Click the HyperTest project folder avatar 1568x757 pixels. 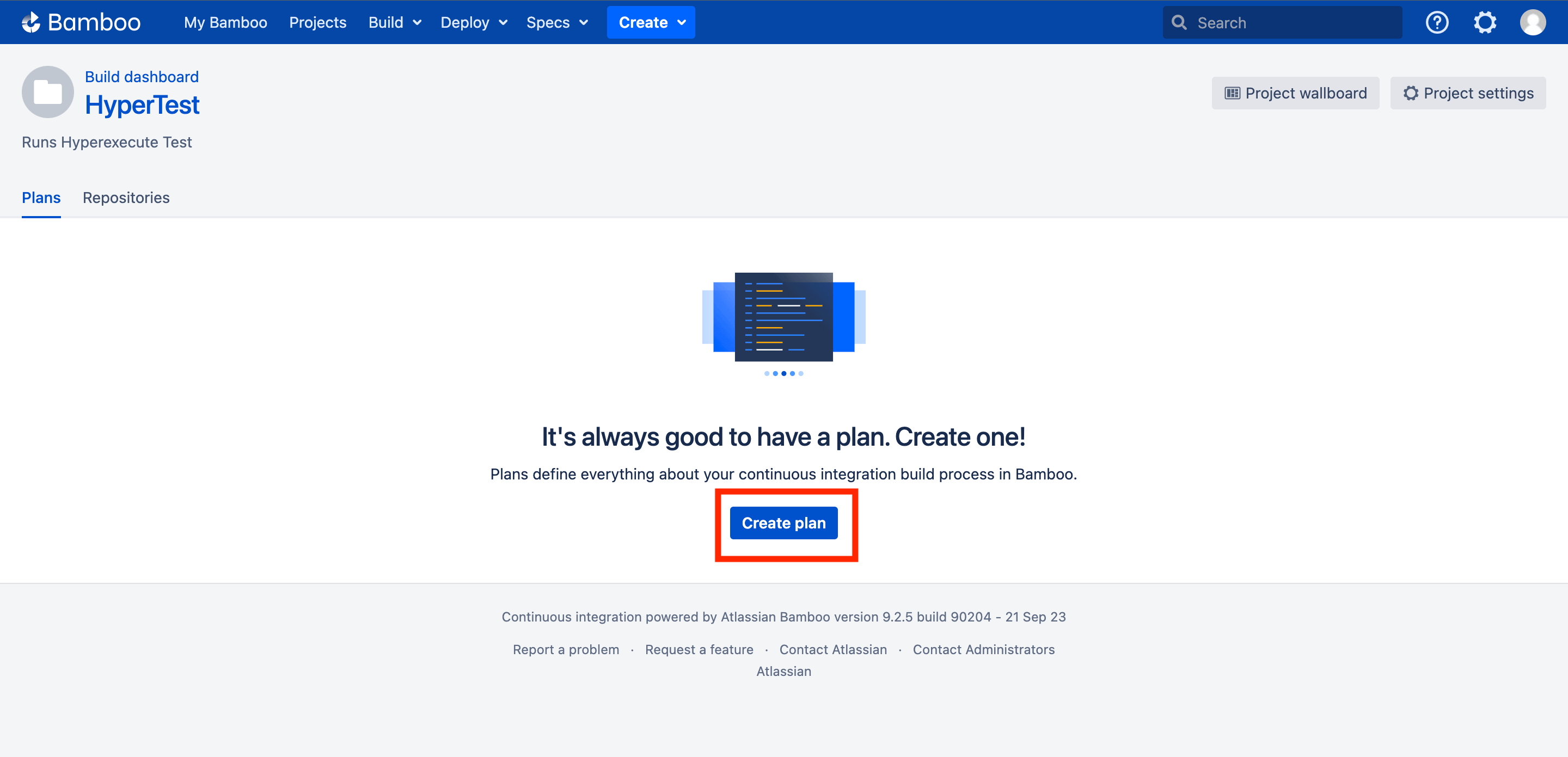click(x=47, y=93)
